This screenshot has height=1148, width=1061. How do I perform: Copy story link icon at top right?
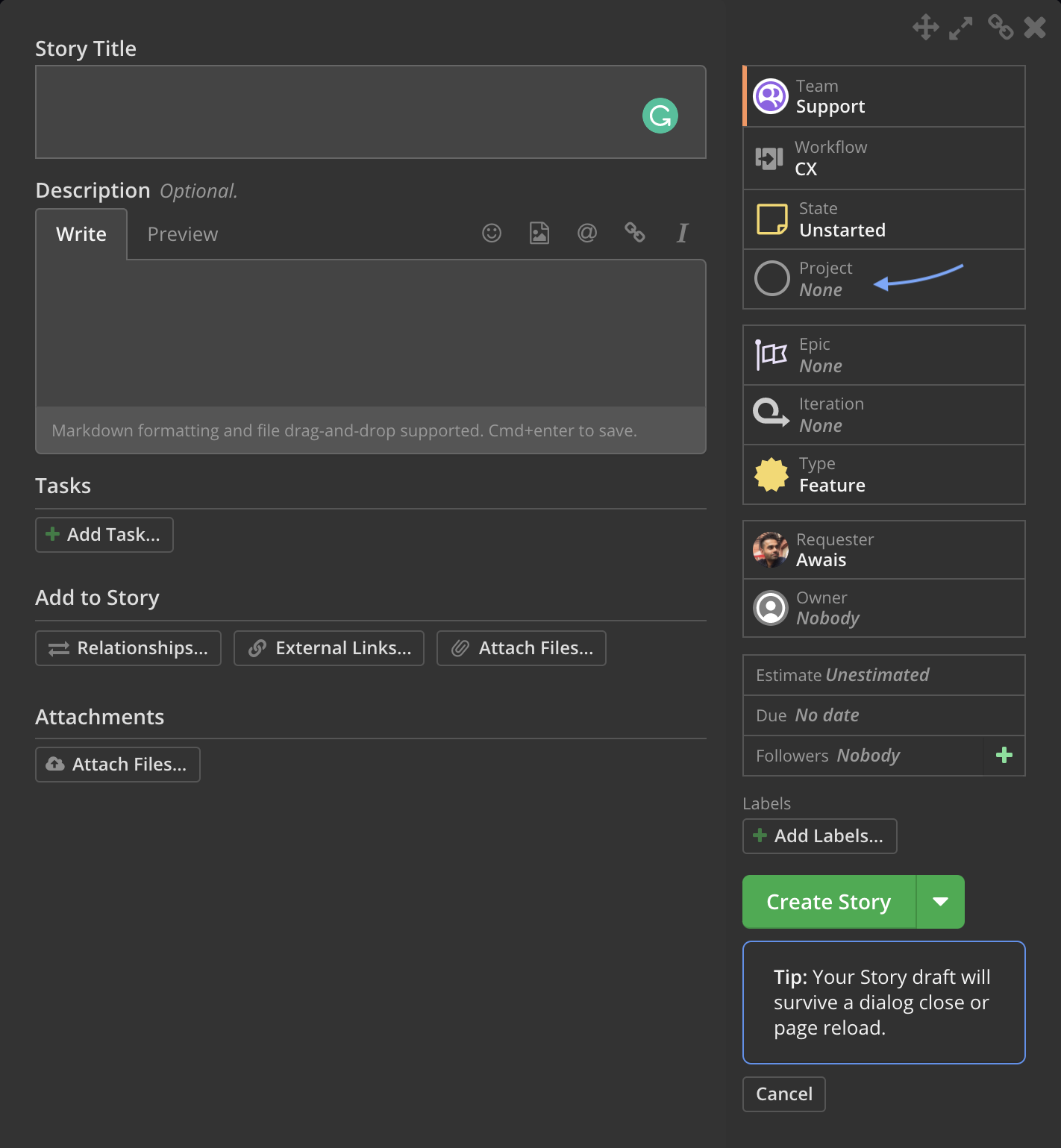coord(1001,28)
